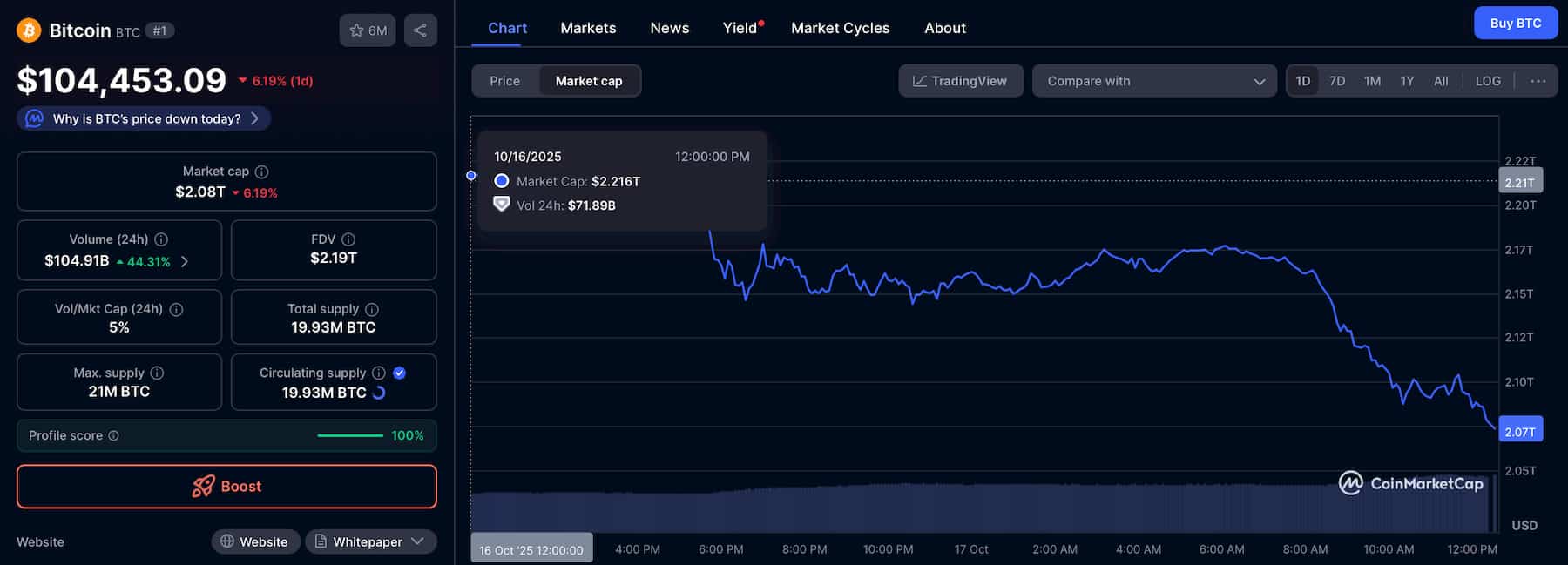1568x565 pixels.
Task: Click the share icon button
Action: click(x=420, y=30)
